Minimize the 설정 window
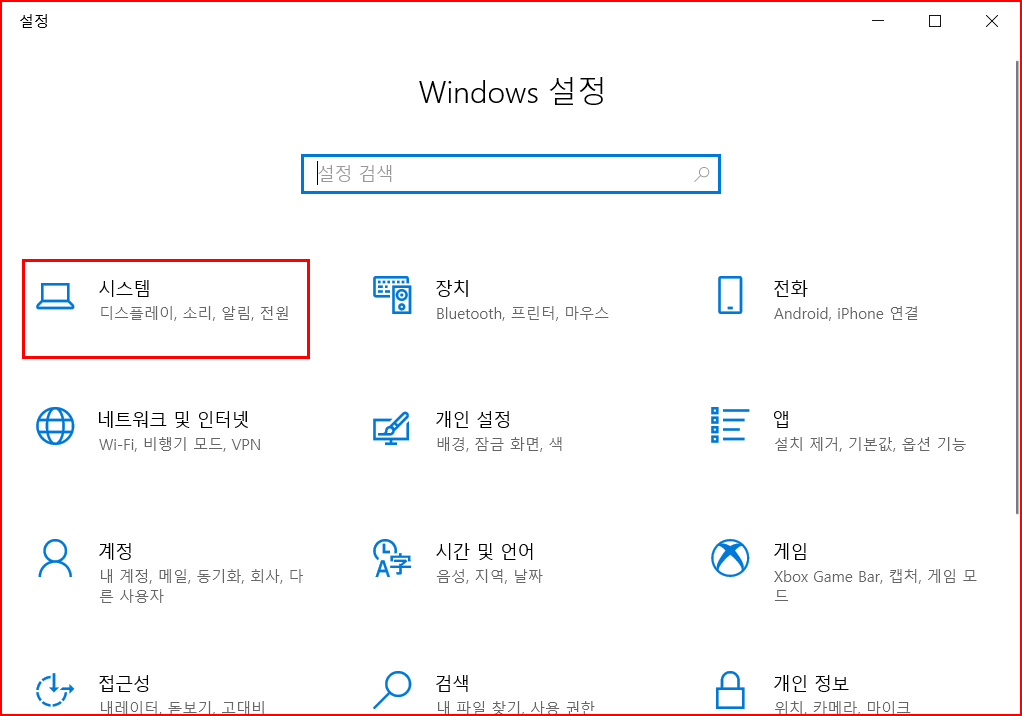Image resolution: width=1022 pixels, height=716 pixels. (878, 21)
